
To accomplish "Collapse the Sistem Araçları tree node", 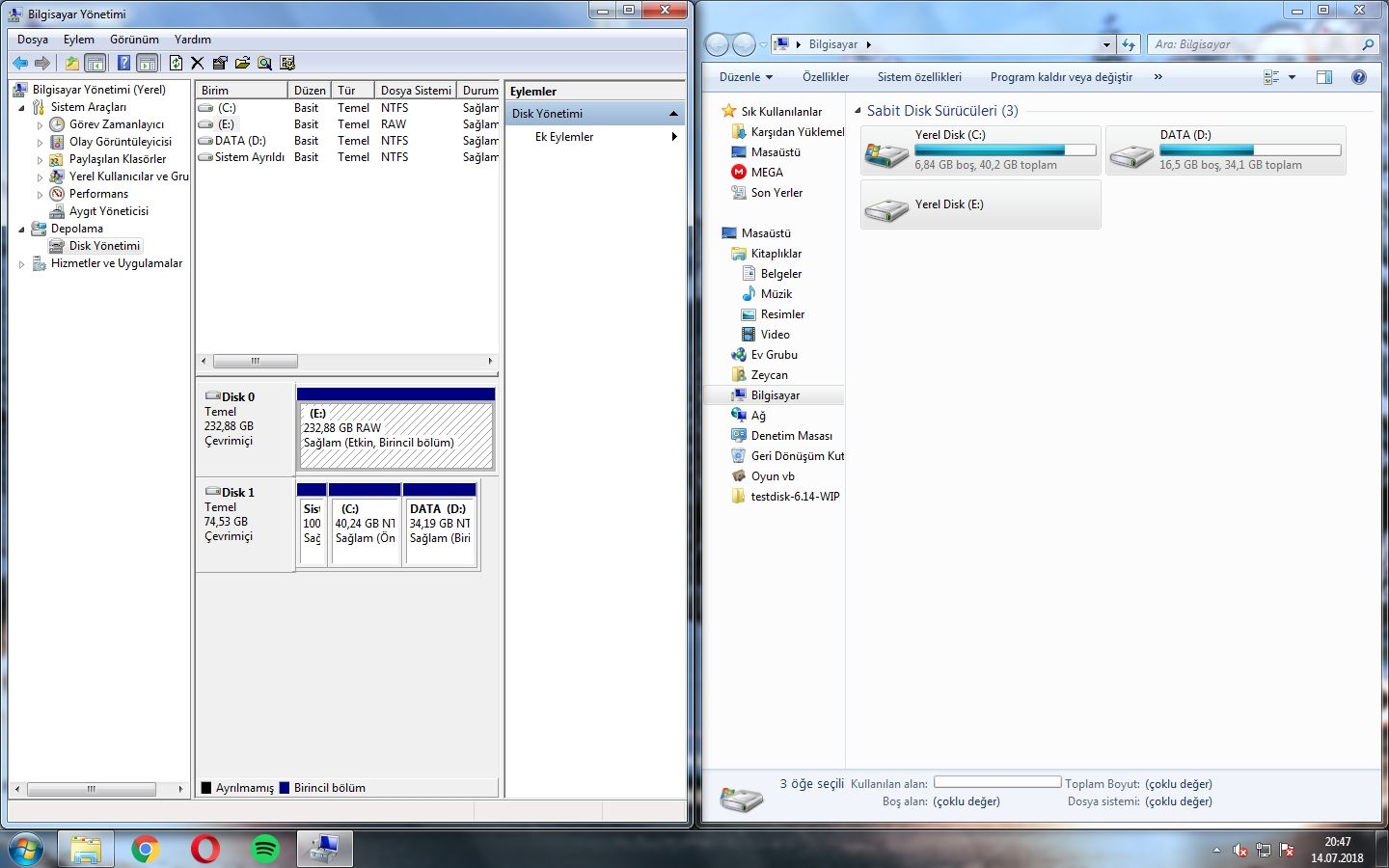I will pyautogui.click(x=22, y=107).
